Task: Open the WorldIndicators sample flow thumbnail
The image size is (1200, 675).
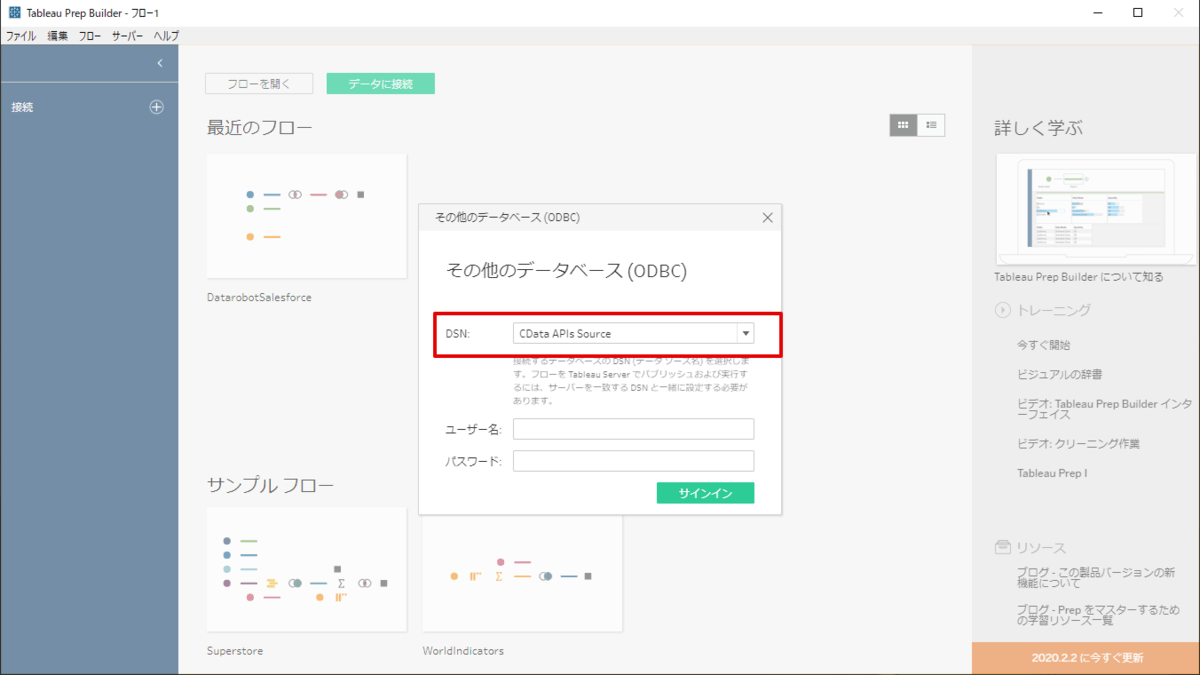Action: [522, 573]
